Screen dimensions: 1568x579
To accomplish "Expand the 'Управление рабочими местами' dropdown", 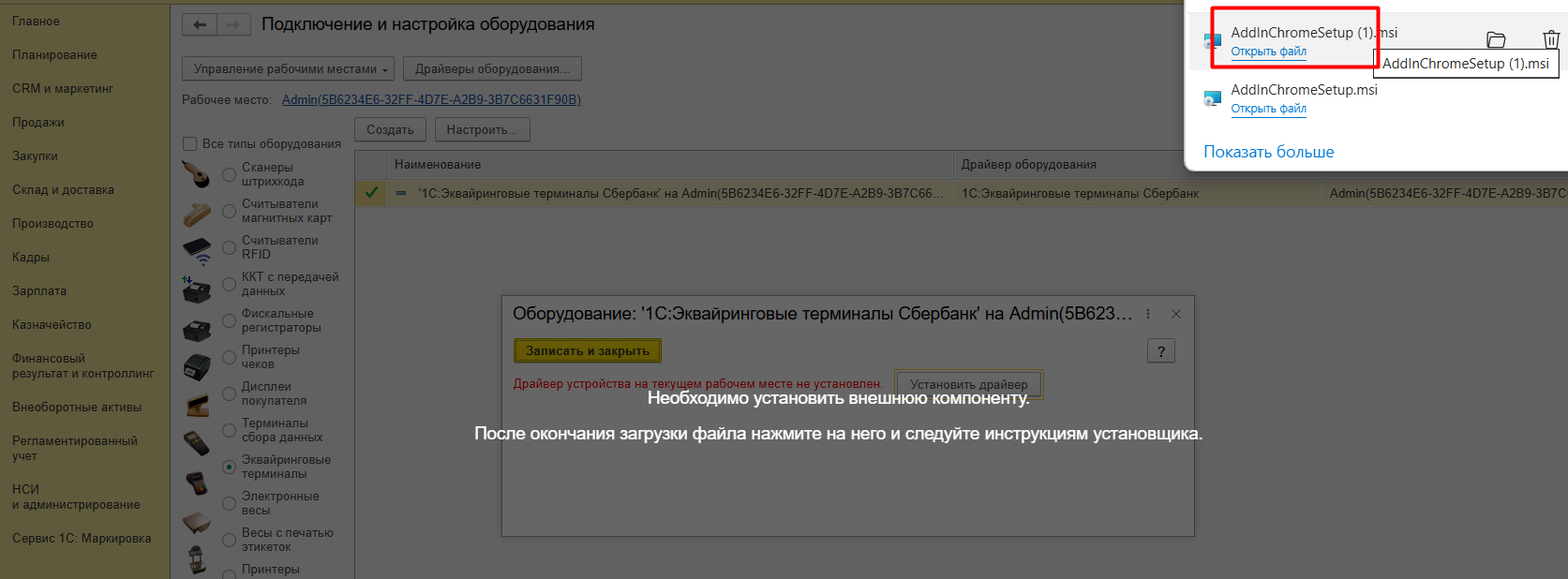I will (289, 69).
